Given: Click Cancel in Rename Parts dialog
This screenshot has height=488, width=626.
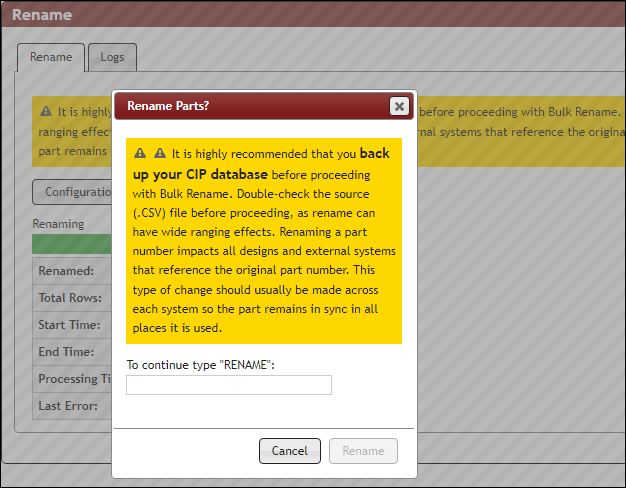Looking at the screenshot, I should [289, 451].
